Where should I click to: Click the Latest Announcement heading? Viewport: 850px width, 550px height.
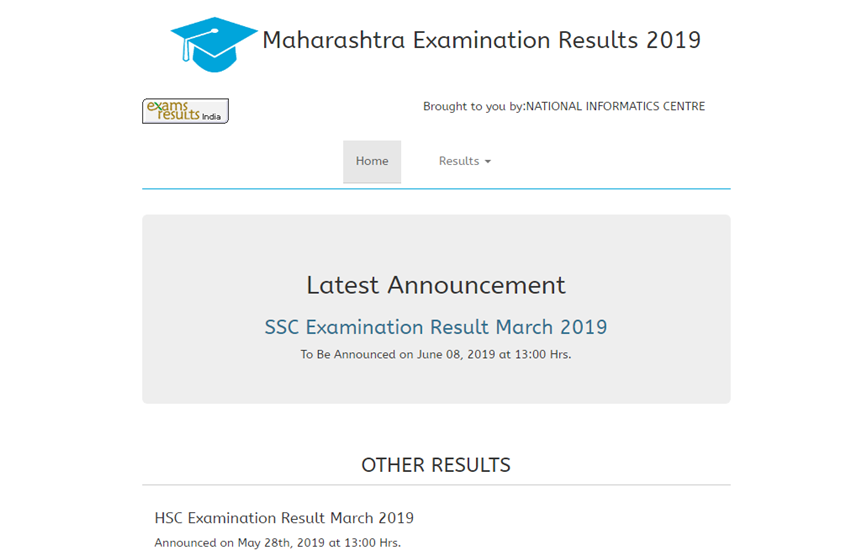point(435,285)
